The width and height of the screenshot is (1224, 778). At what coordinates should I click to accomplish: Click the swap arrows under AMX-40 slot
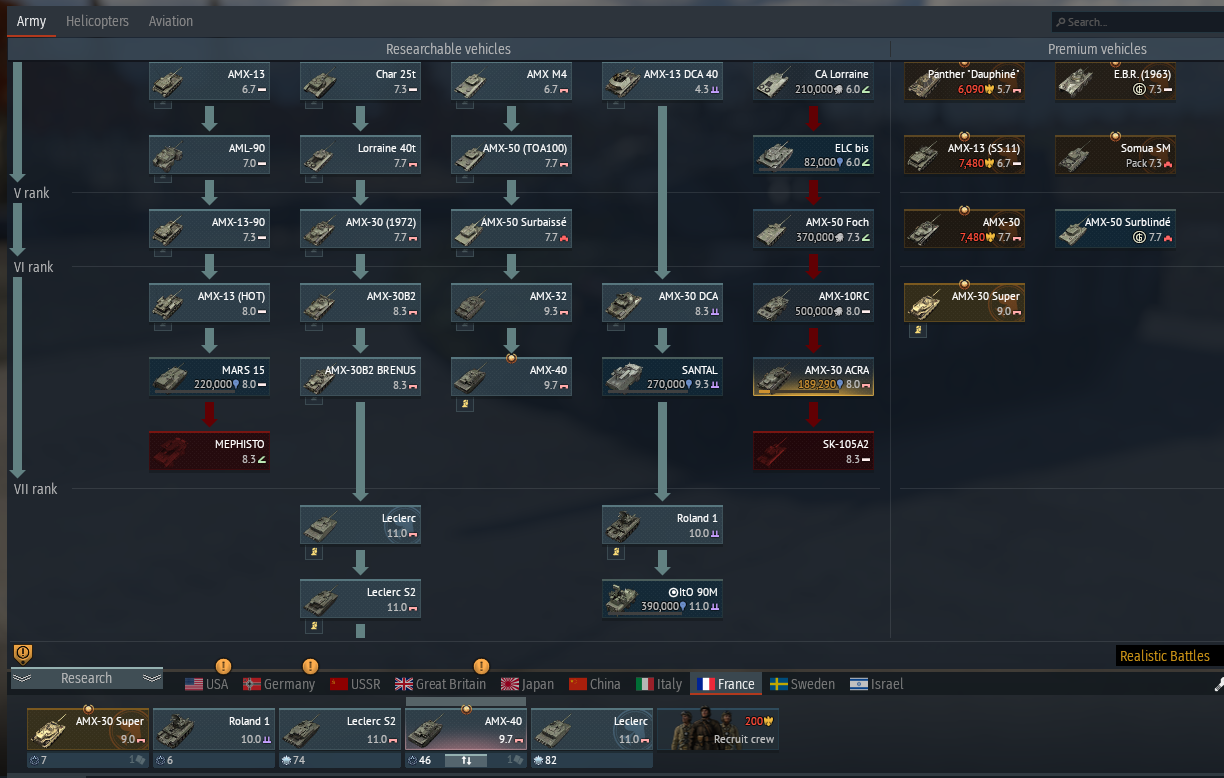(x=466, y=760)
